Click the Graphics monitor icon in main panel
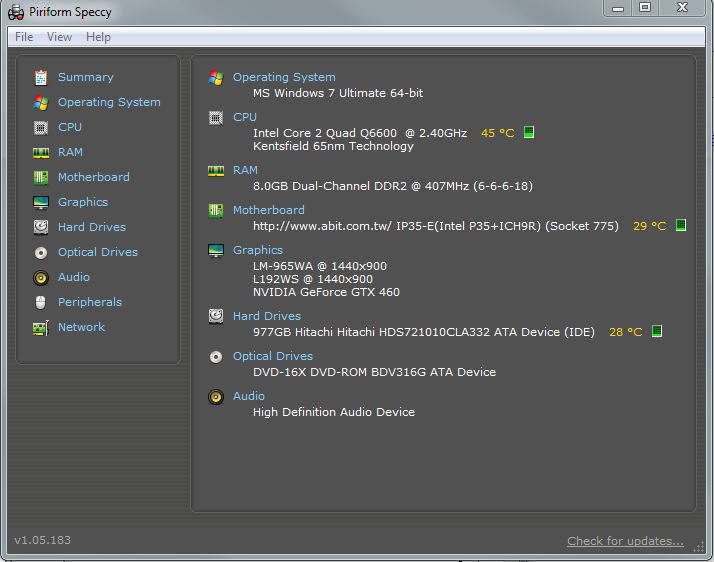This screenshot has width=714, height=562. [216, 250]
